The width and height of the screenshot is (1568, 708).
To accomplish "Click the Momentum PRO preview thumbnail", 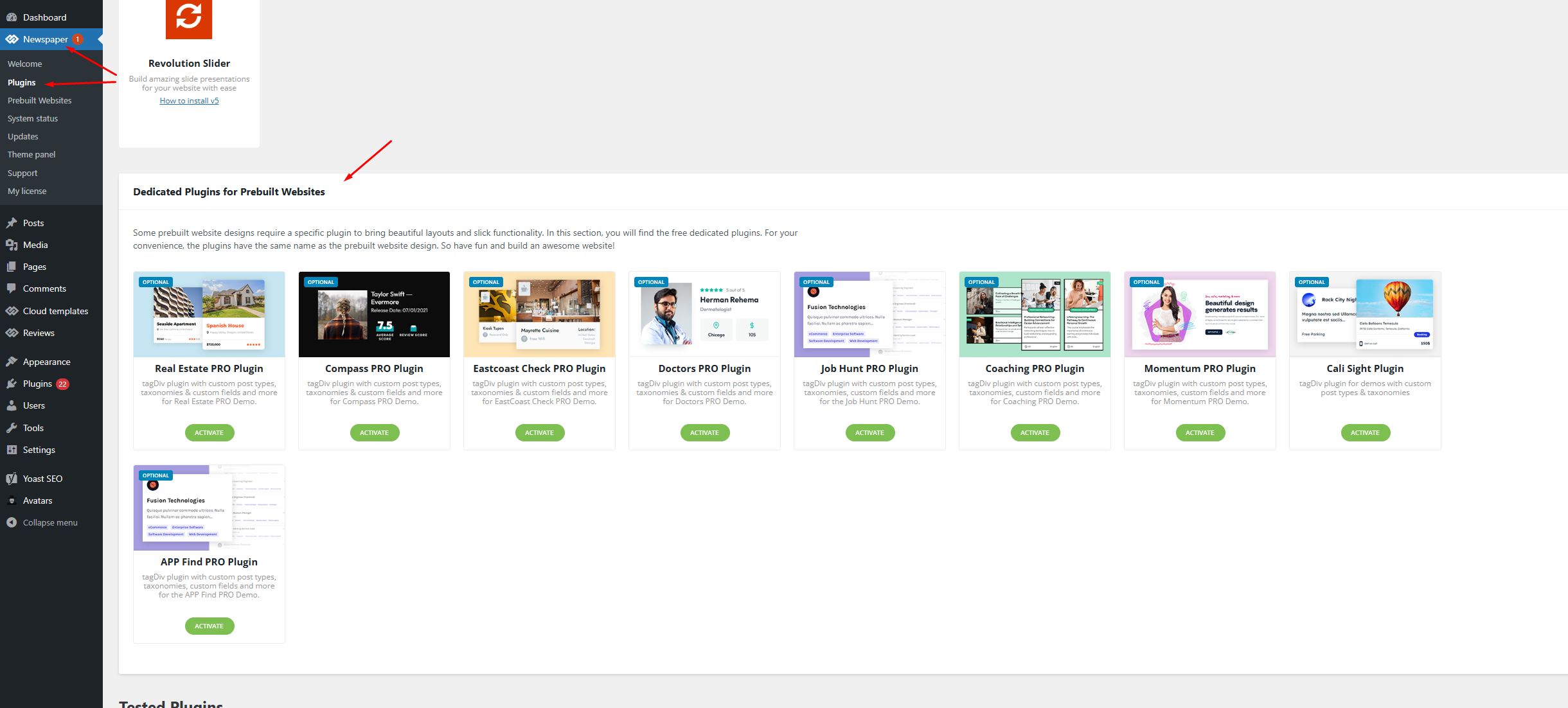I will (1200, 314).
